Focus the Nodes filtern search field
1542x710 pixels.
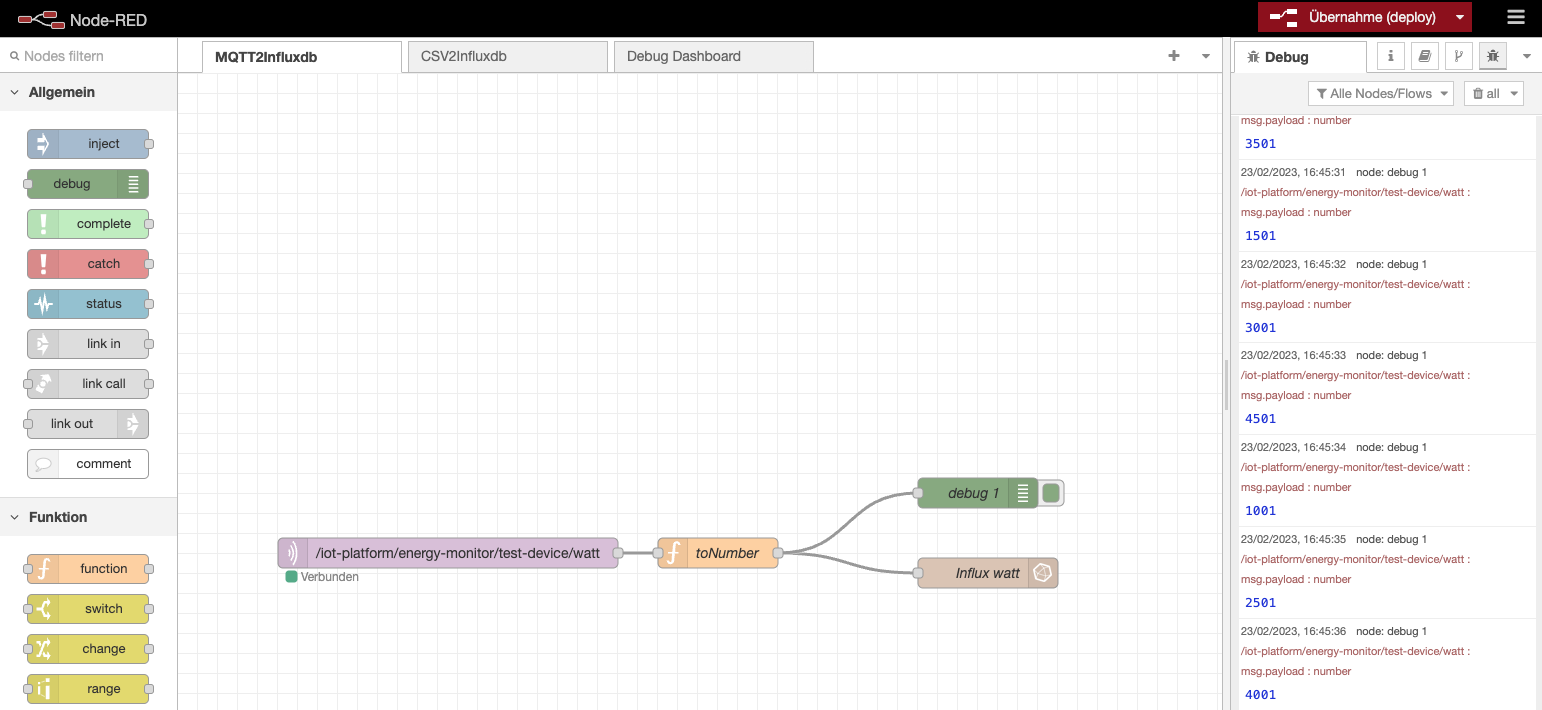pos(95,56)
